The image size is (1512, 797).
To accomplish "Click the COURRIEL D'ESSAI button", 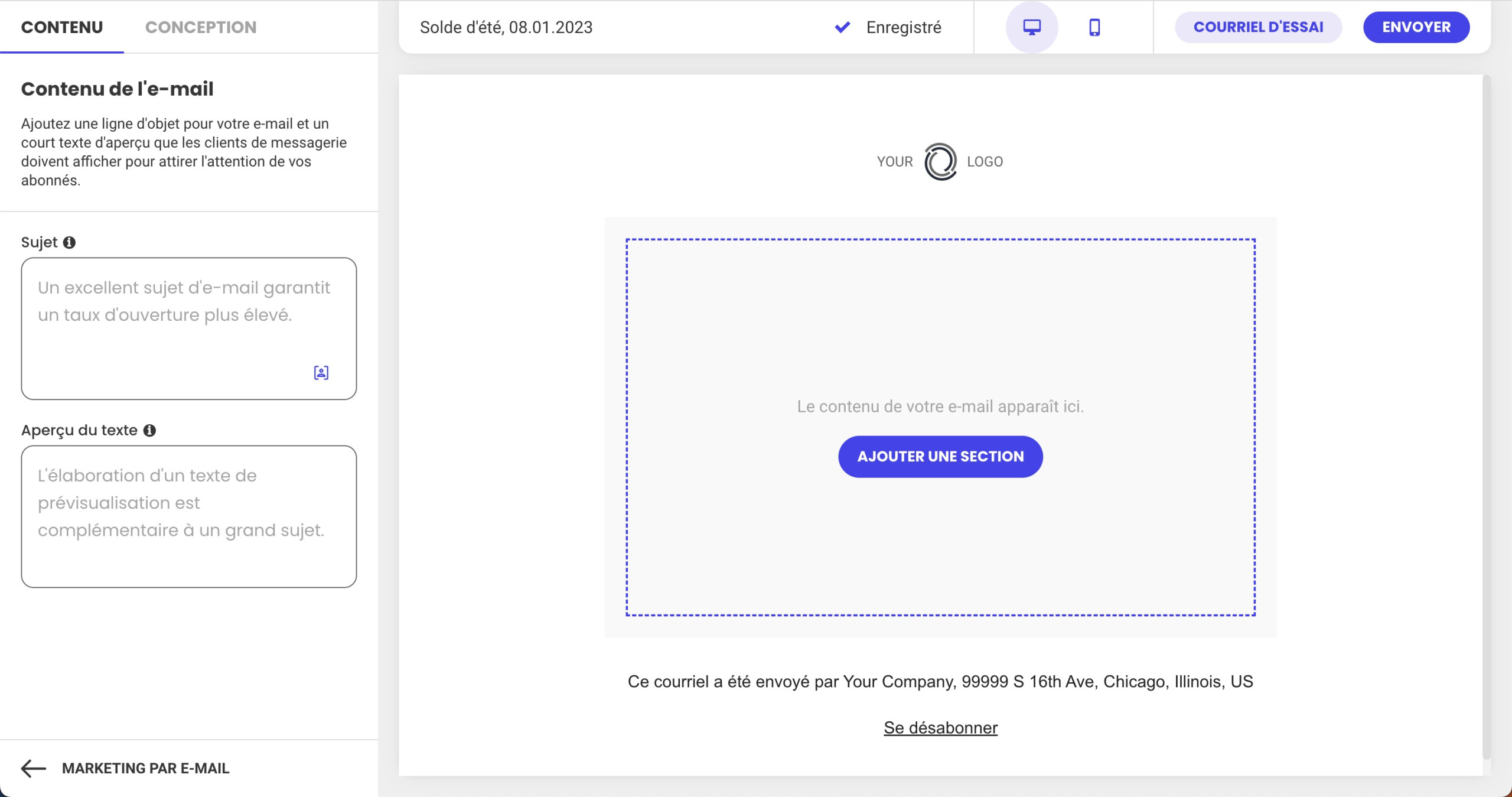I will (x=1259, y=27).
